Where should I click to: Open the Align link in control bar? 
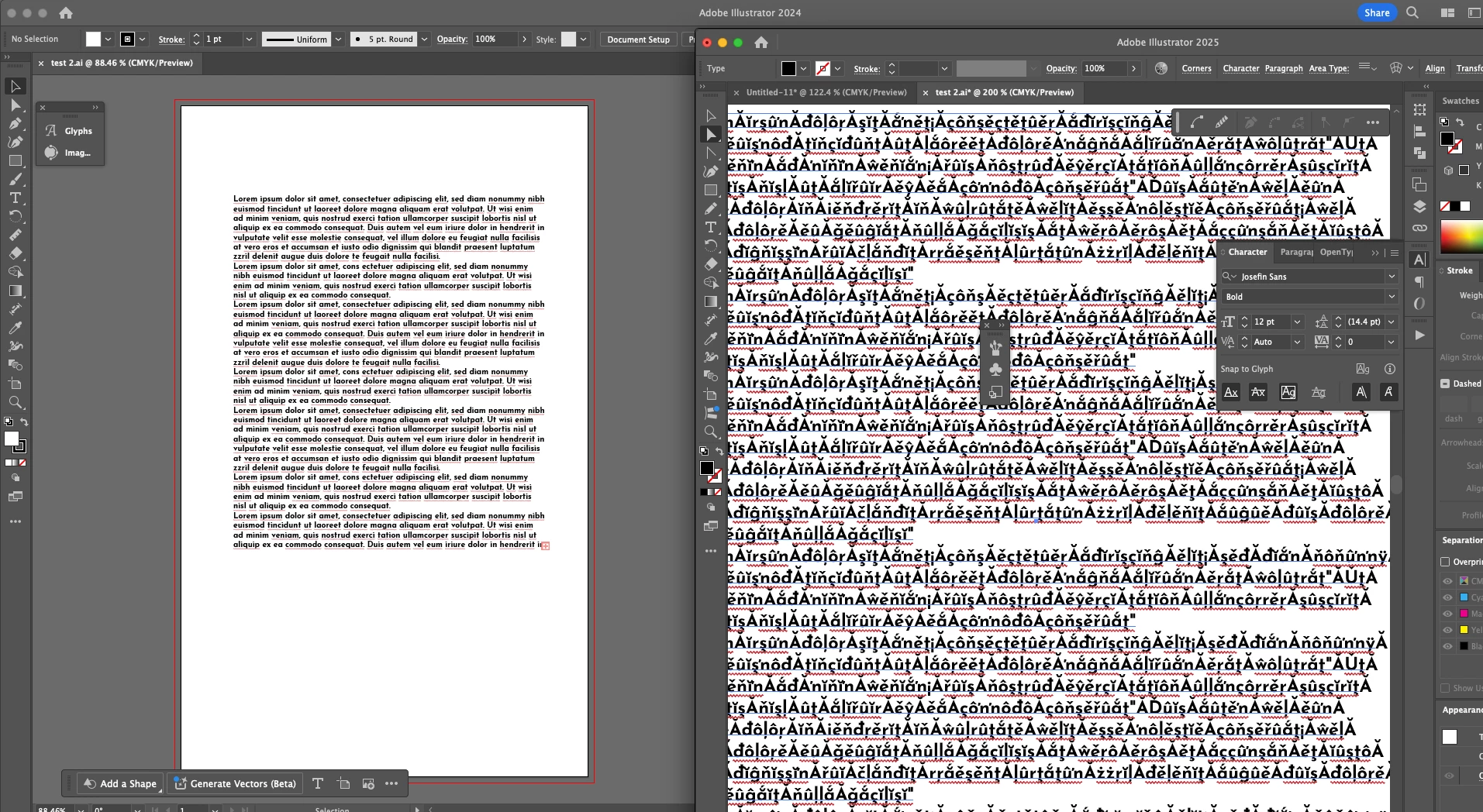tap(1435, 68)
